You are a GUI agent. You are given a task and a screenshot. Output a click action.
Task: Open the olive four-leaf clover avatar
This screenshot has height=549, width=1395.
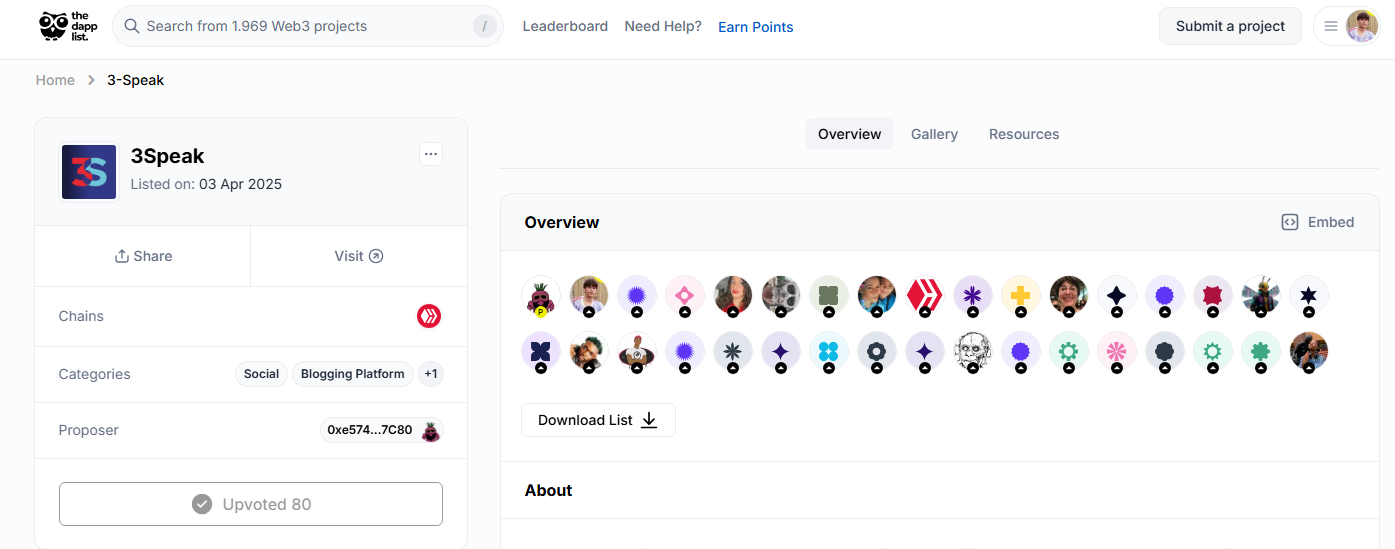[x=829, y=296]
